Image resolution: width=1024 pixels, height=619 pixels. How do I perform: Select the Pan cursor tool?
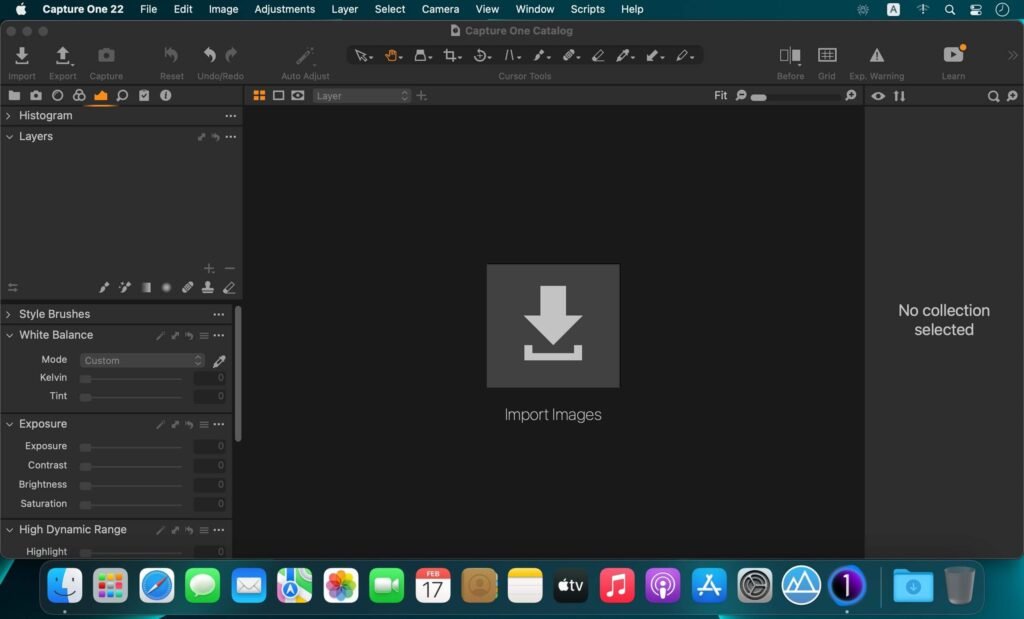392,55
